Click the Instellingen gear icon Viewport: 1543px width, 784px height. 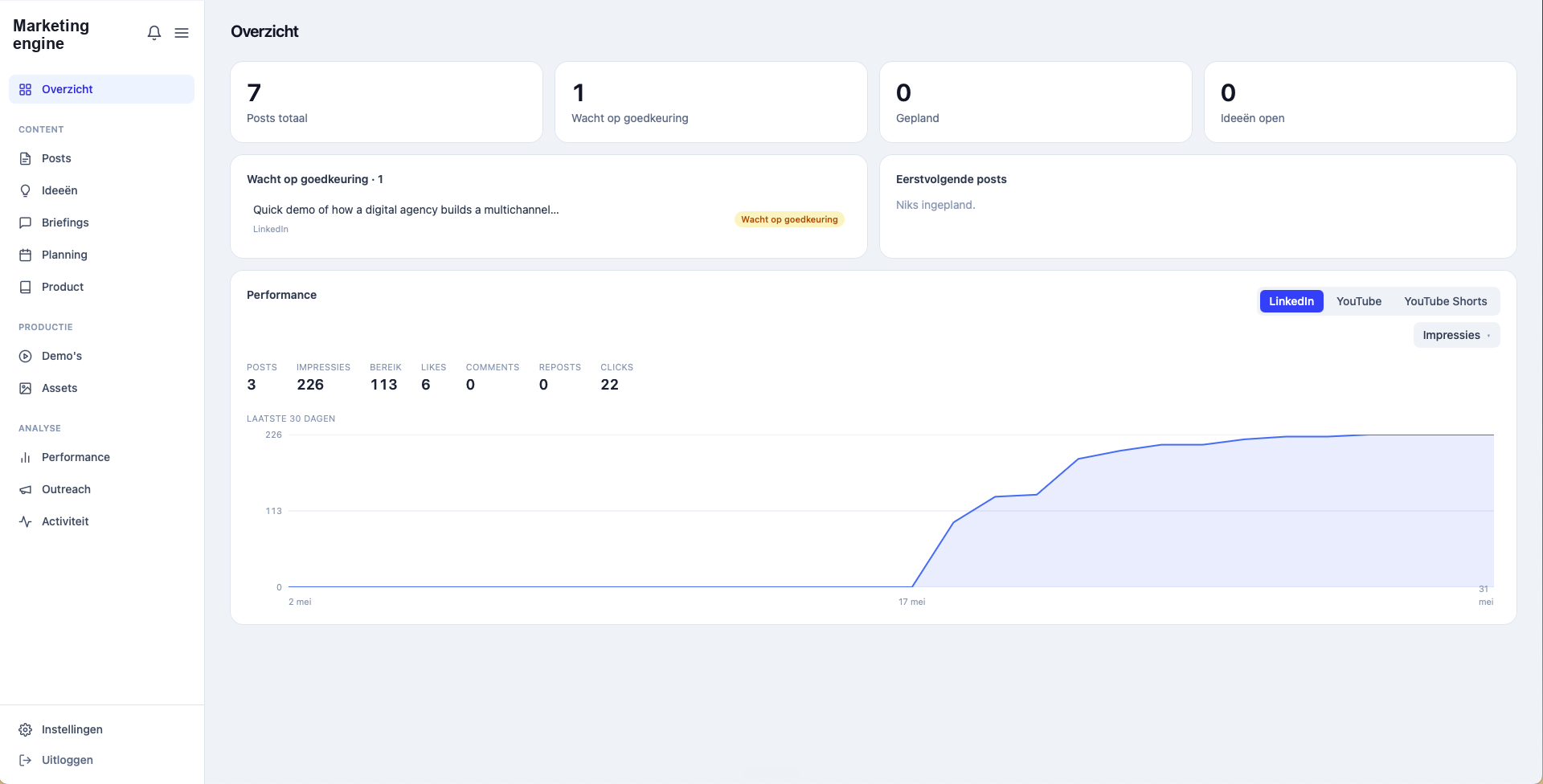click(26, 729)
